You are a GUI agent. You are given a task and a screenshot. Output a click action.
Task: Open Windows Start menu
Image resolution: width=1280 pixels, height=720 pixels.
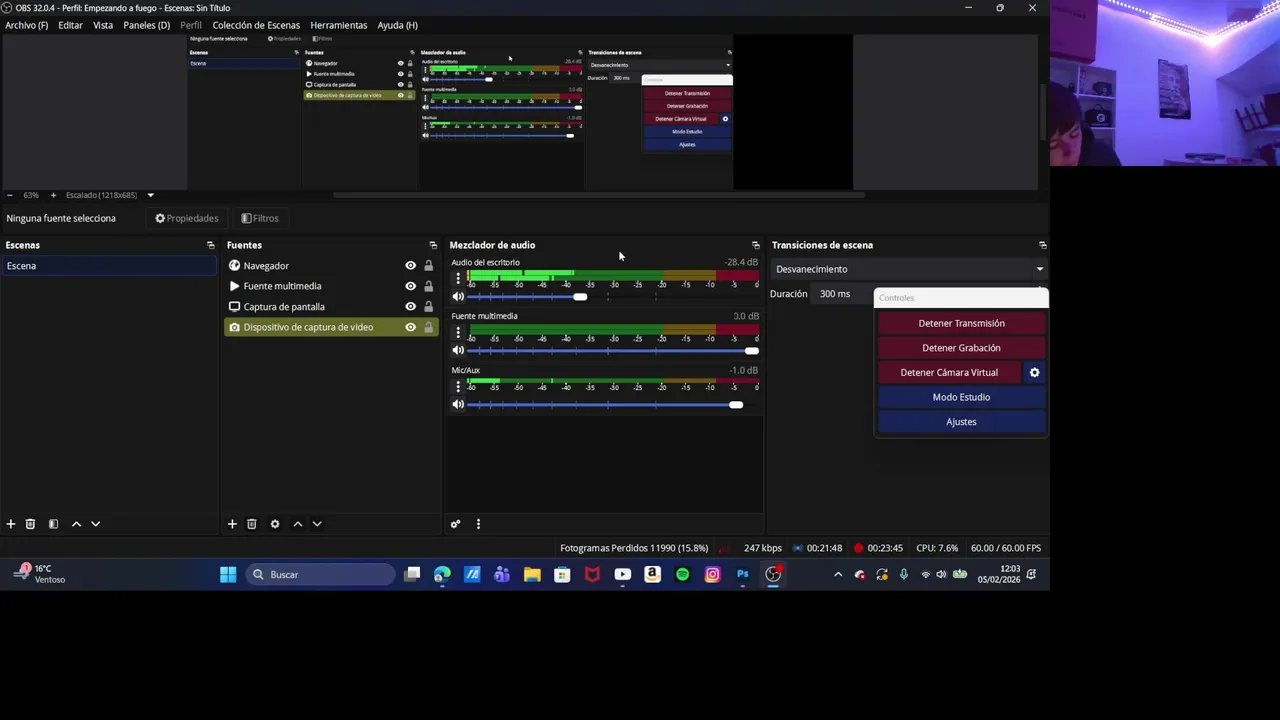point(228,575)
